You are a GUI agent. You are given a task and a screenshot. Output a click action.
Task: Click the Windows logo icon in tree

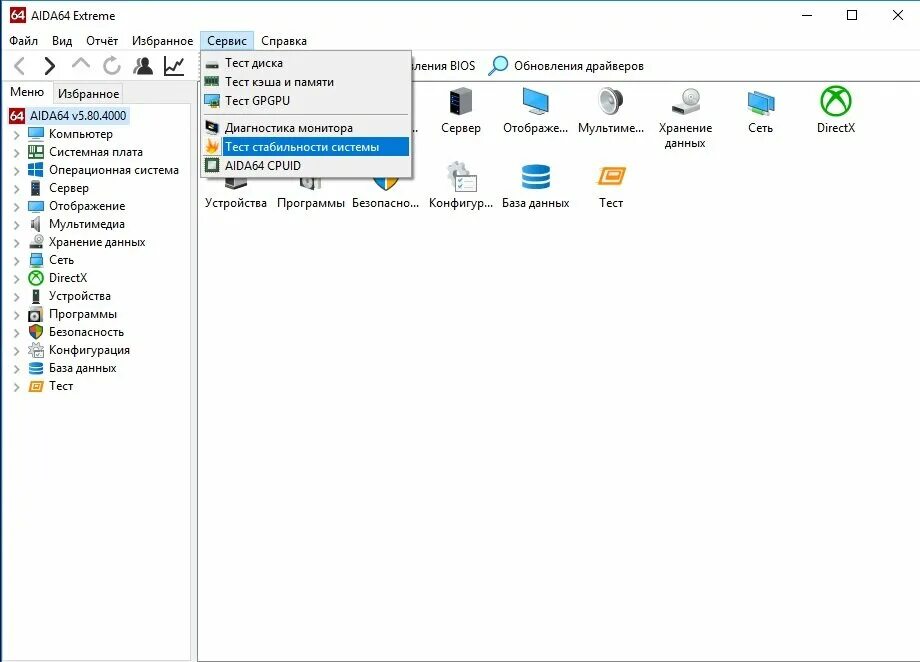pyautogui.click(x=36, y=170)
